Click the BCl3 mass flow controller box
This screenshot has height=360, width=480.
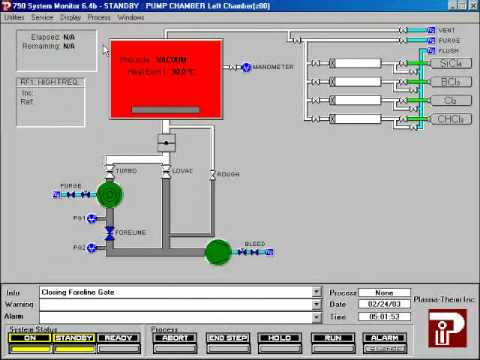(x=355, y=82)
